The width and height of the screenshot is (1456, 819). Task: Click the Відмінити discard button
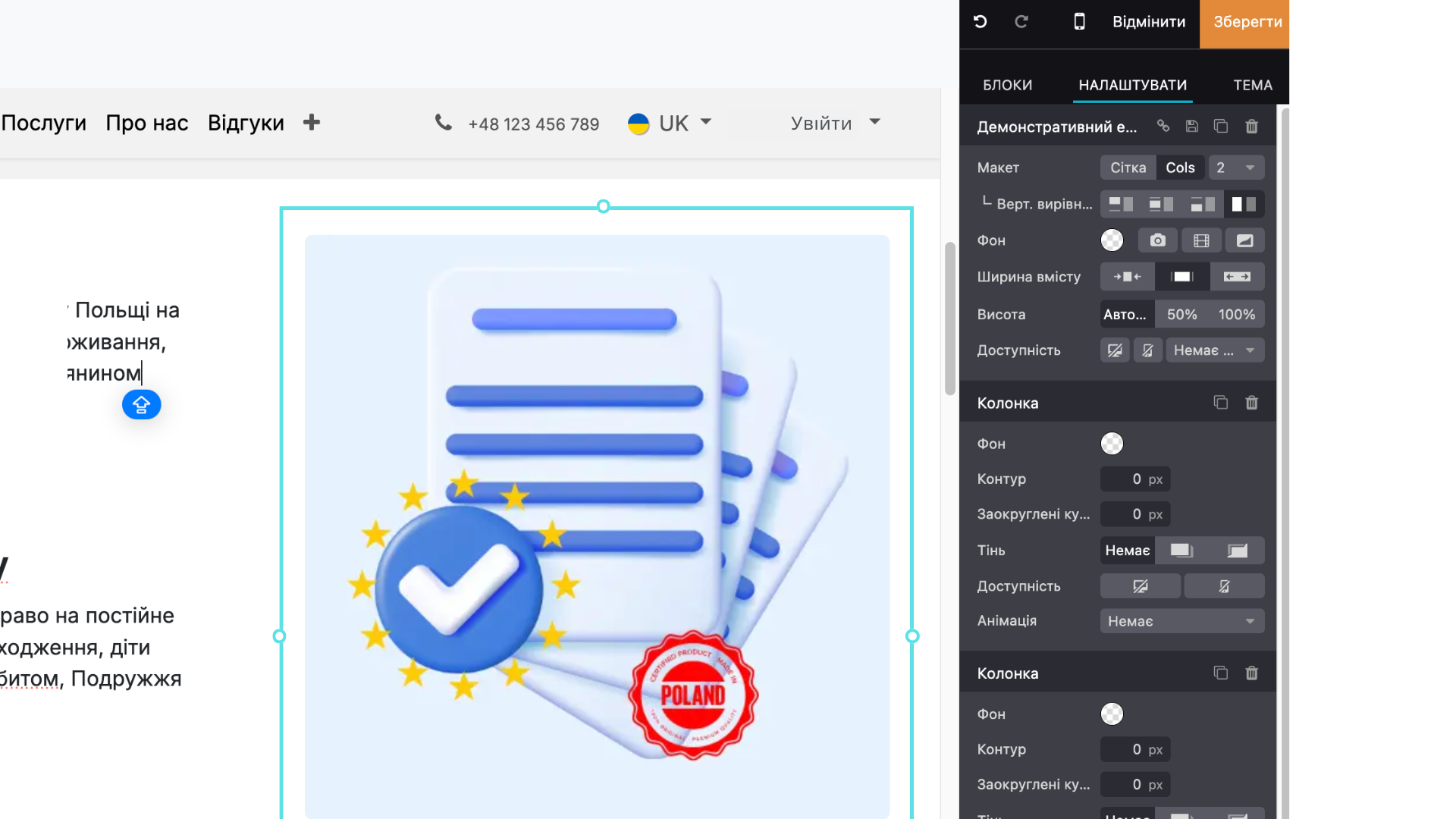[x=1148, y=22]
